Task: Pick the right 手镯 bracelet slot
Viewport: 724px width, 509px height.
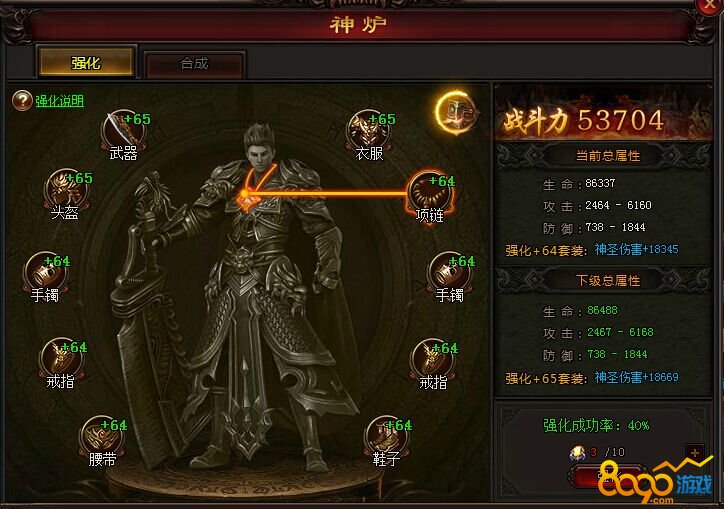Action: point(449,273)
